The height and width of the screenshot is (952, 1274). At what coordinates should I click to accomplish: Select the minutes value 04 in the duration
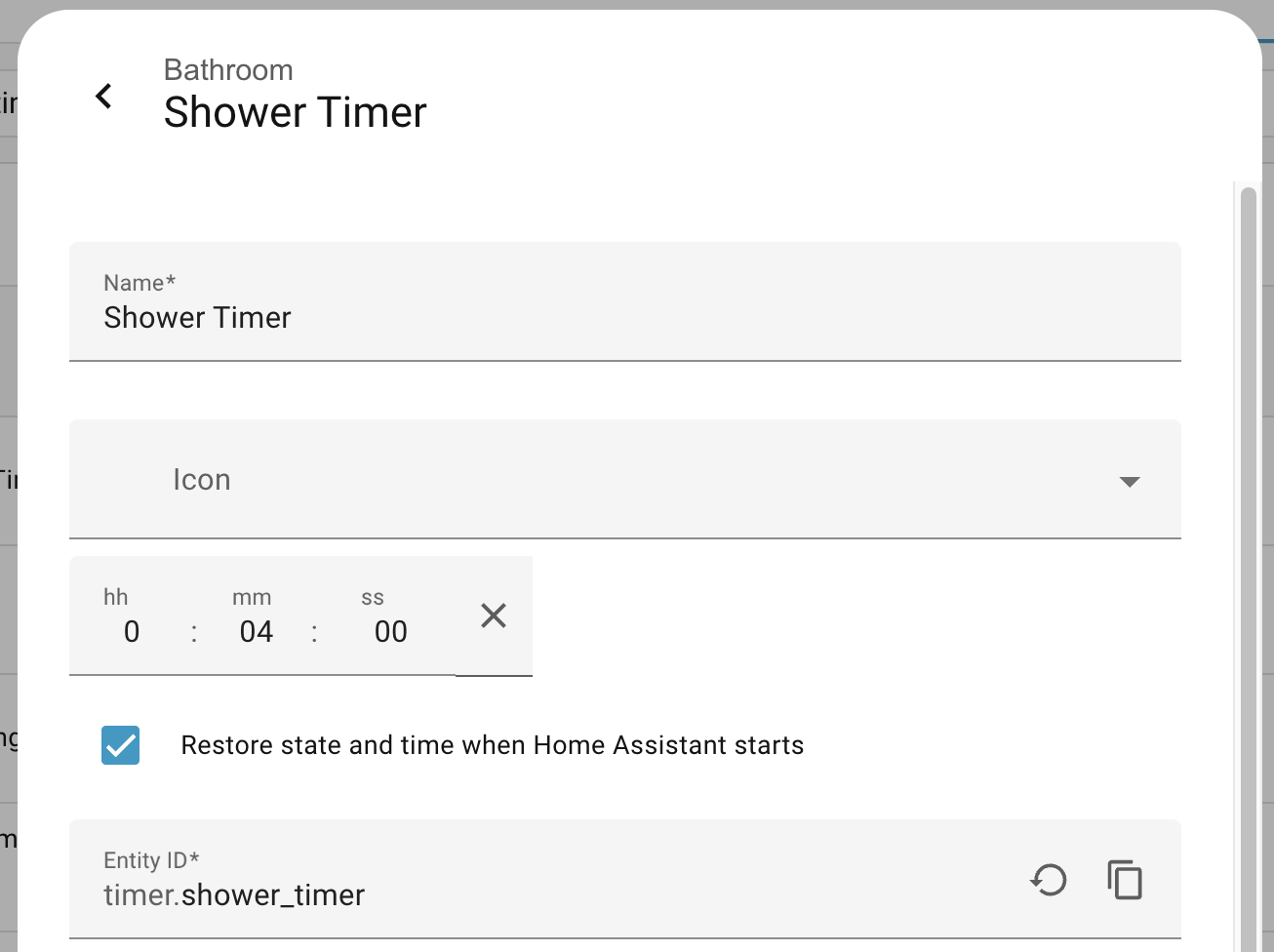click(x=257, y=632)
